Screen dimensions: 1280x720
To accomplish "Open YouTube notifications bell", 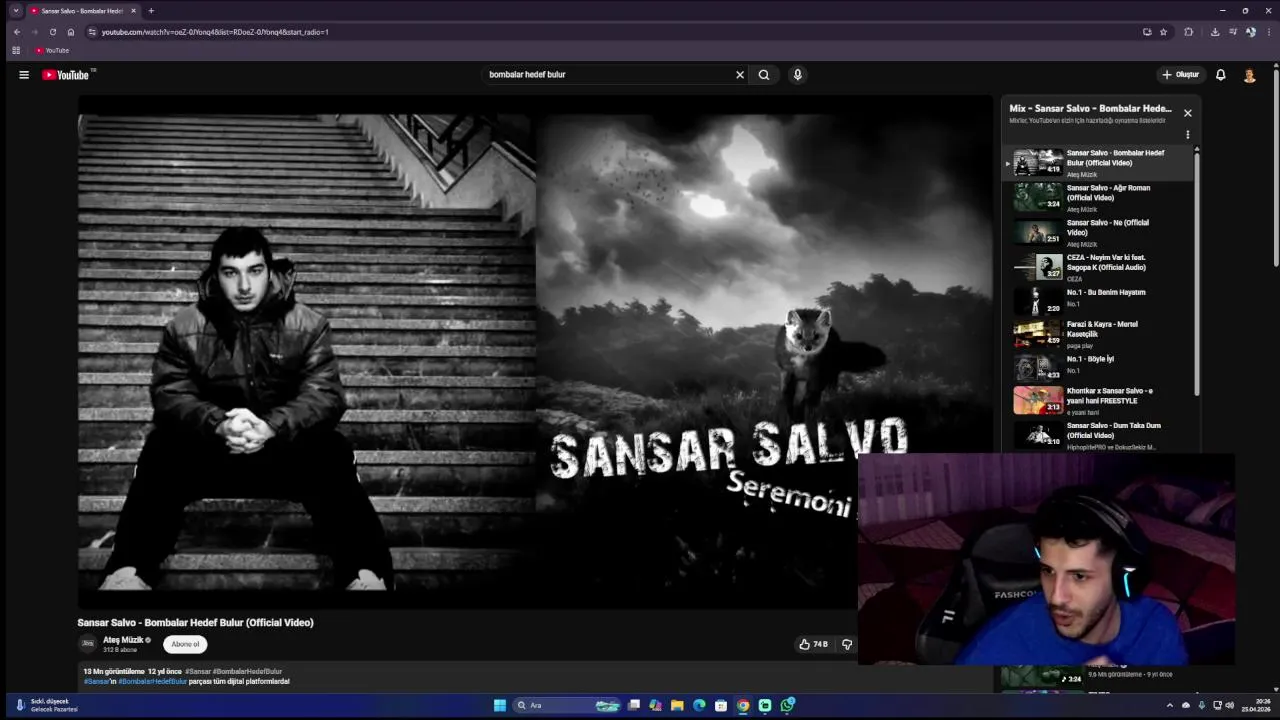I will 1220,74.
